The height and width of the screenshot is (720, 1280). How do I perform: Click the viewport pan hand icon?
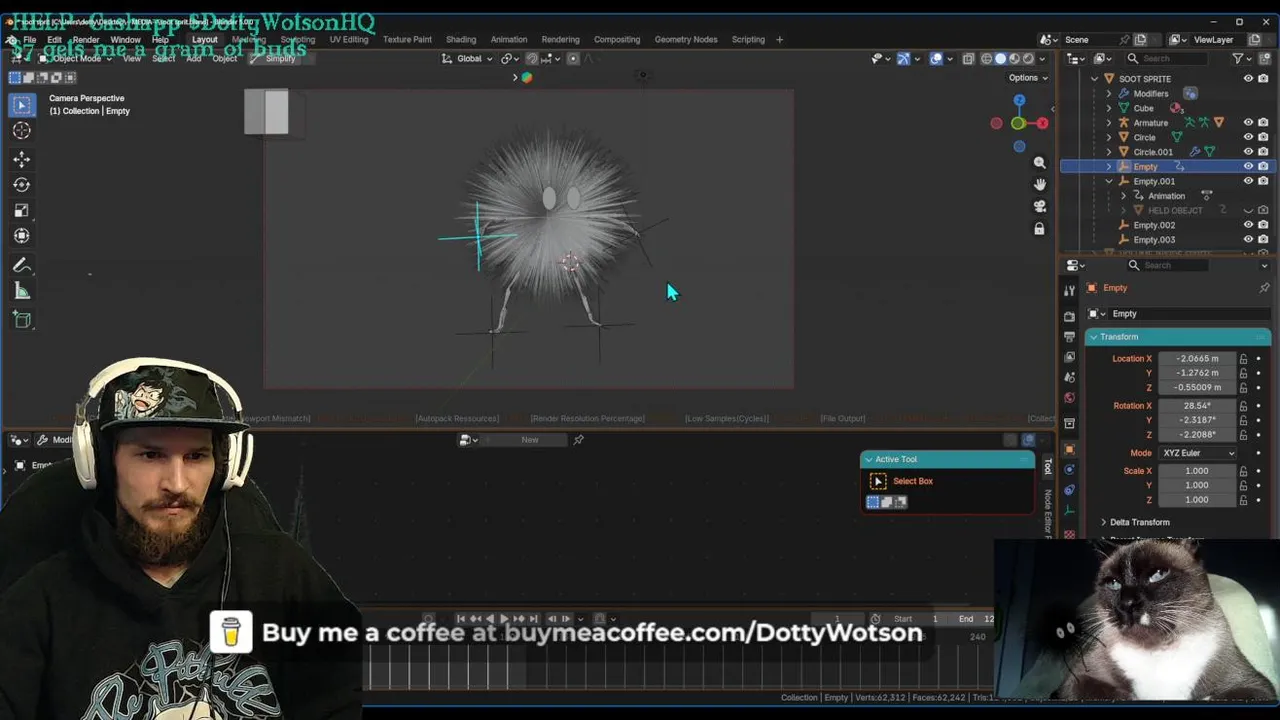tap(1039, 184)
